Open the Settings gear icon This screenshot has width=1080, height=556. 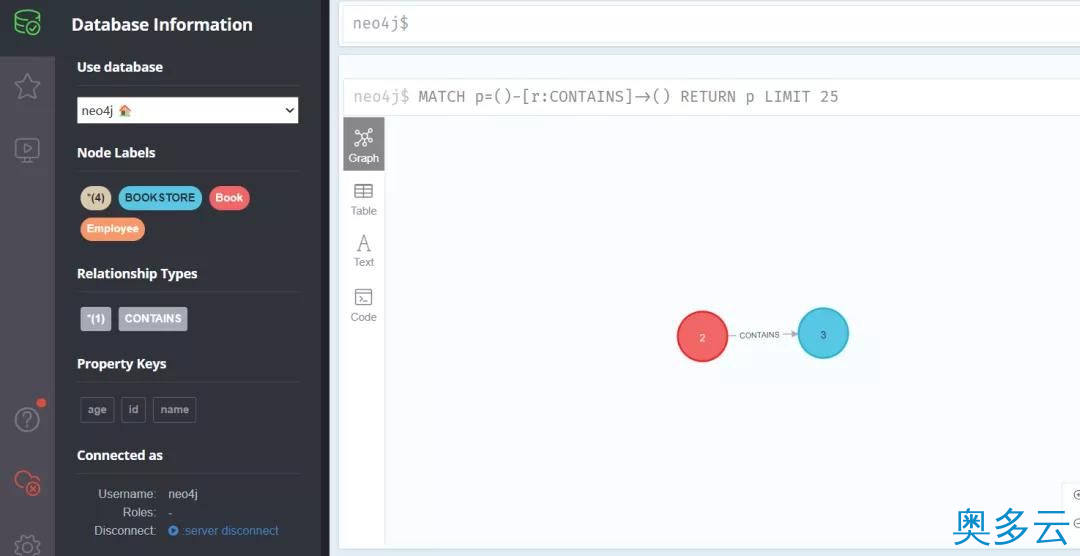[27, 544]
